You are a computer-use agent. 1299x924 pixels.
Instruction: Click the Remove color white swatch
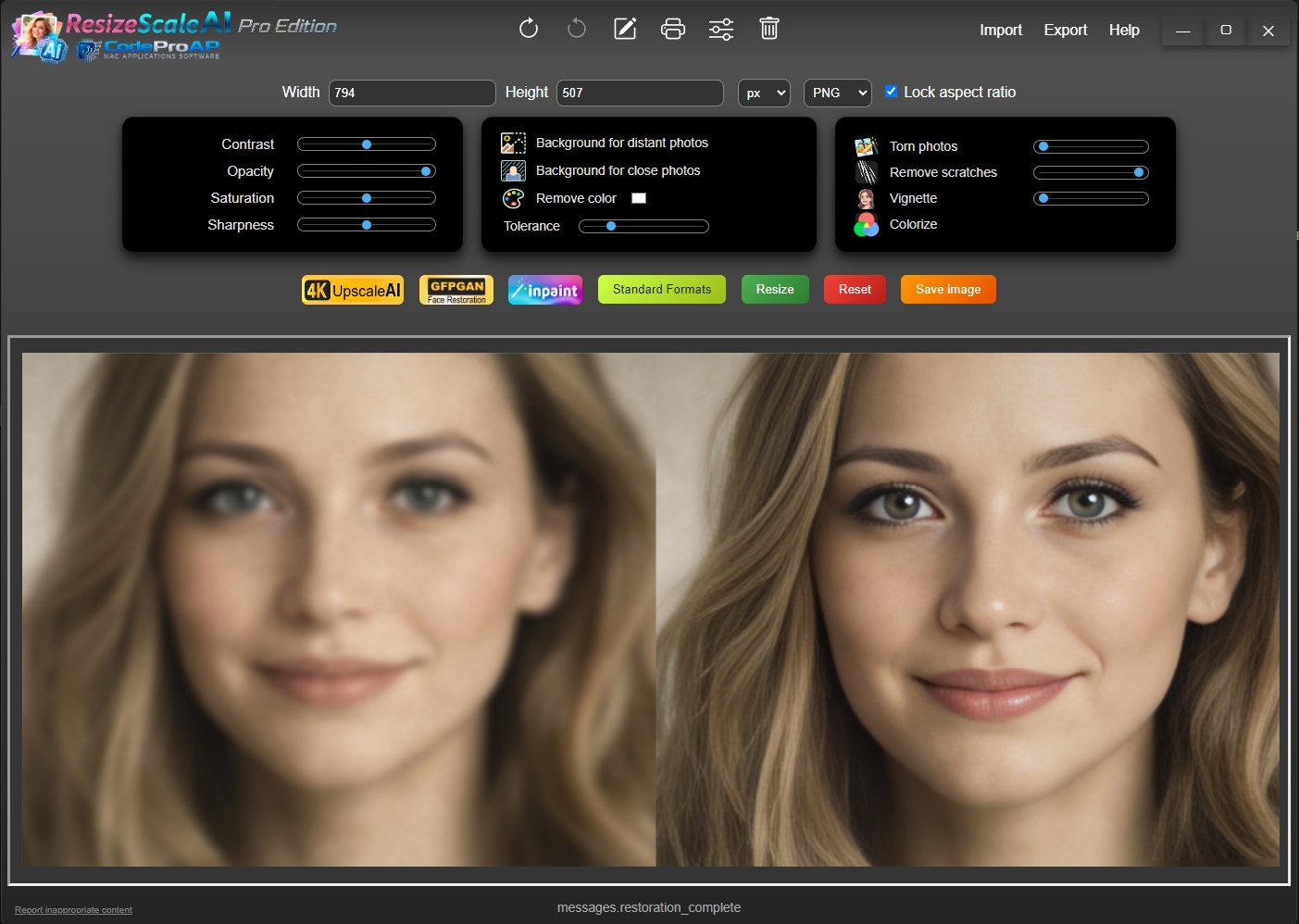[639, 198]
